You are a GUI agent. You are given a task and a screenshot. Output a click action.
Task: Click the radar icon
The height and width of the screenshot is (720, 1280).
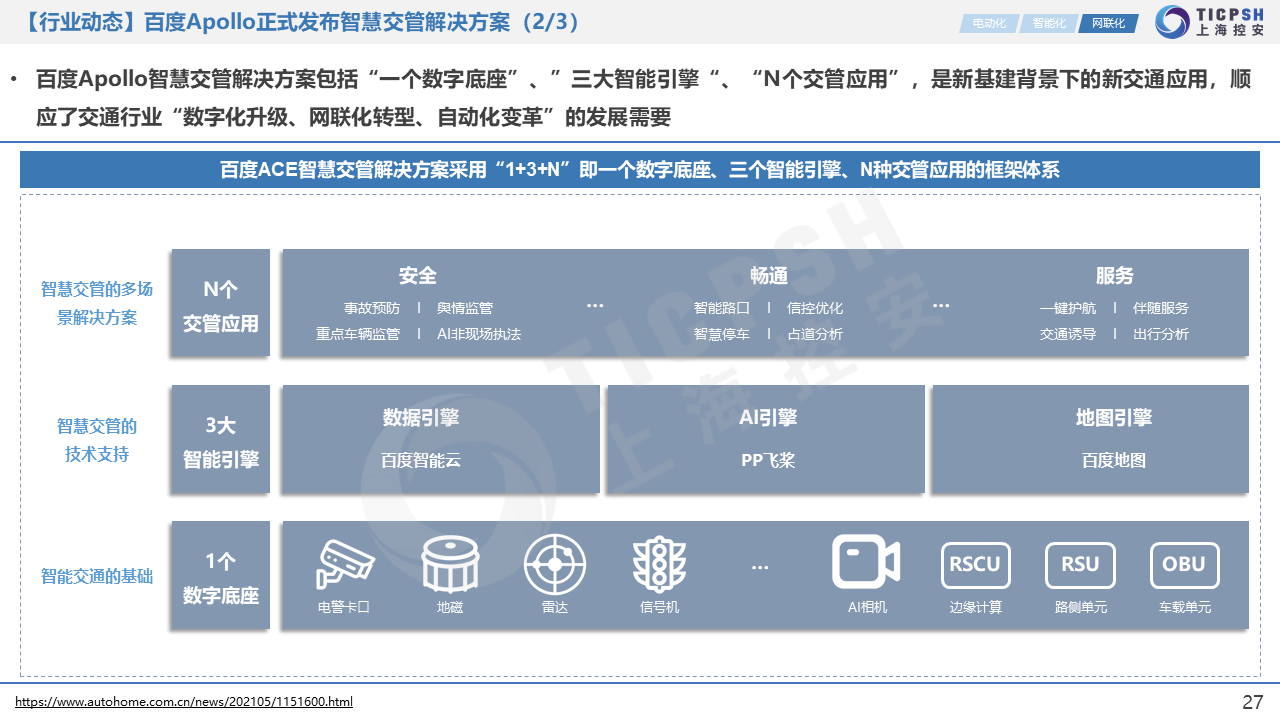[554, 564]
